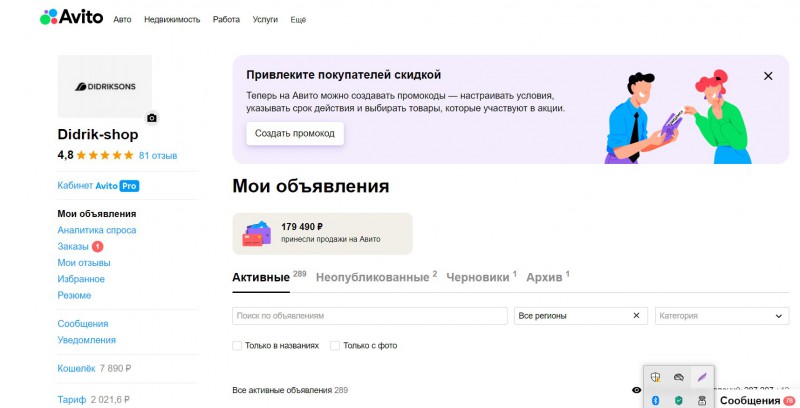The image size is (800, 408).
Task: Click the eye views icon
Action: pos(636,390)
